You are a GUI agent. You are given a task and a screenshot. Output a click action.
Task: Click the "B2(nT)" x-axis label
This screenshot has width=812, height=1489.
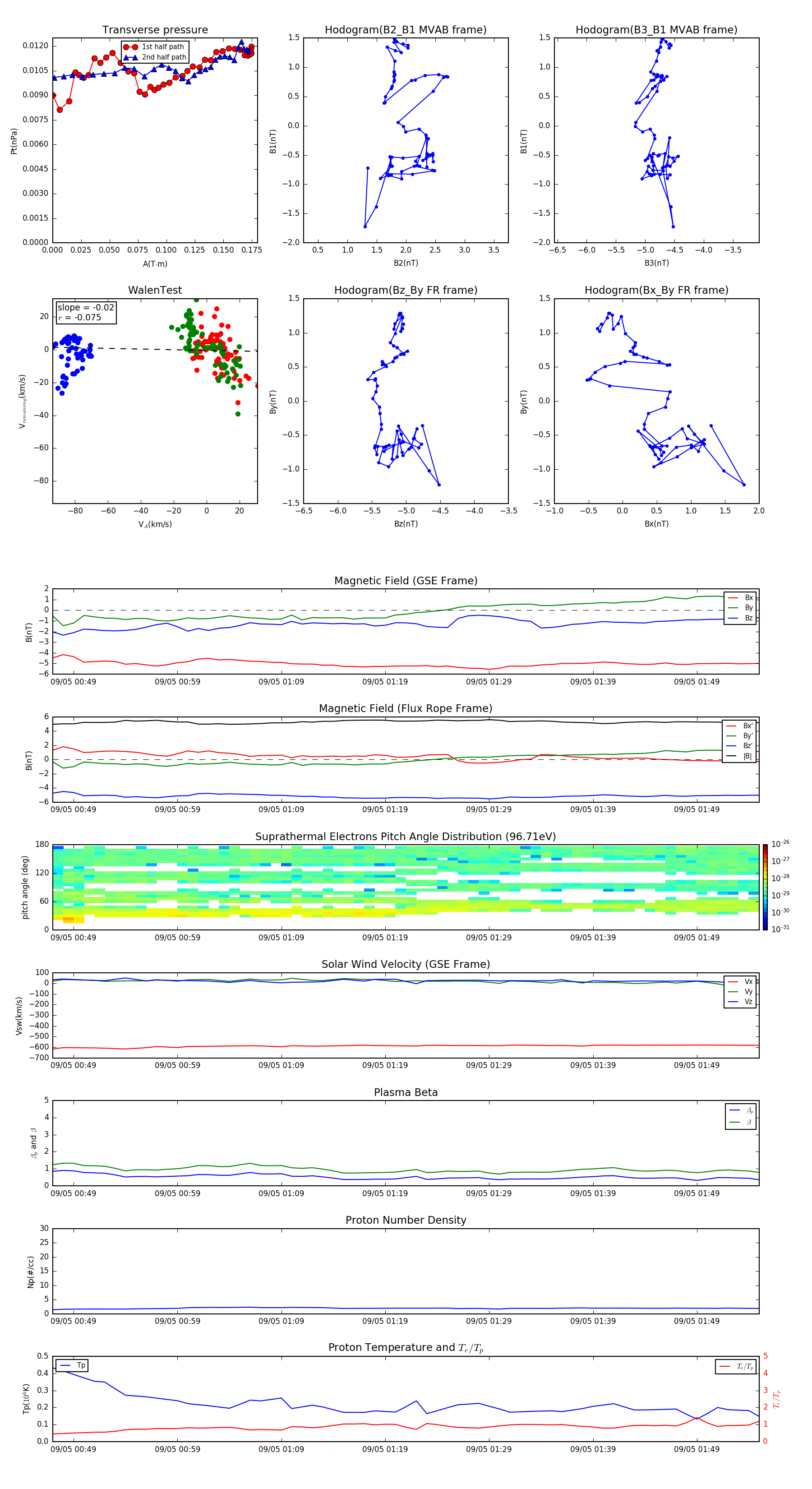[x=406, y=263]
